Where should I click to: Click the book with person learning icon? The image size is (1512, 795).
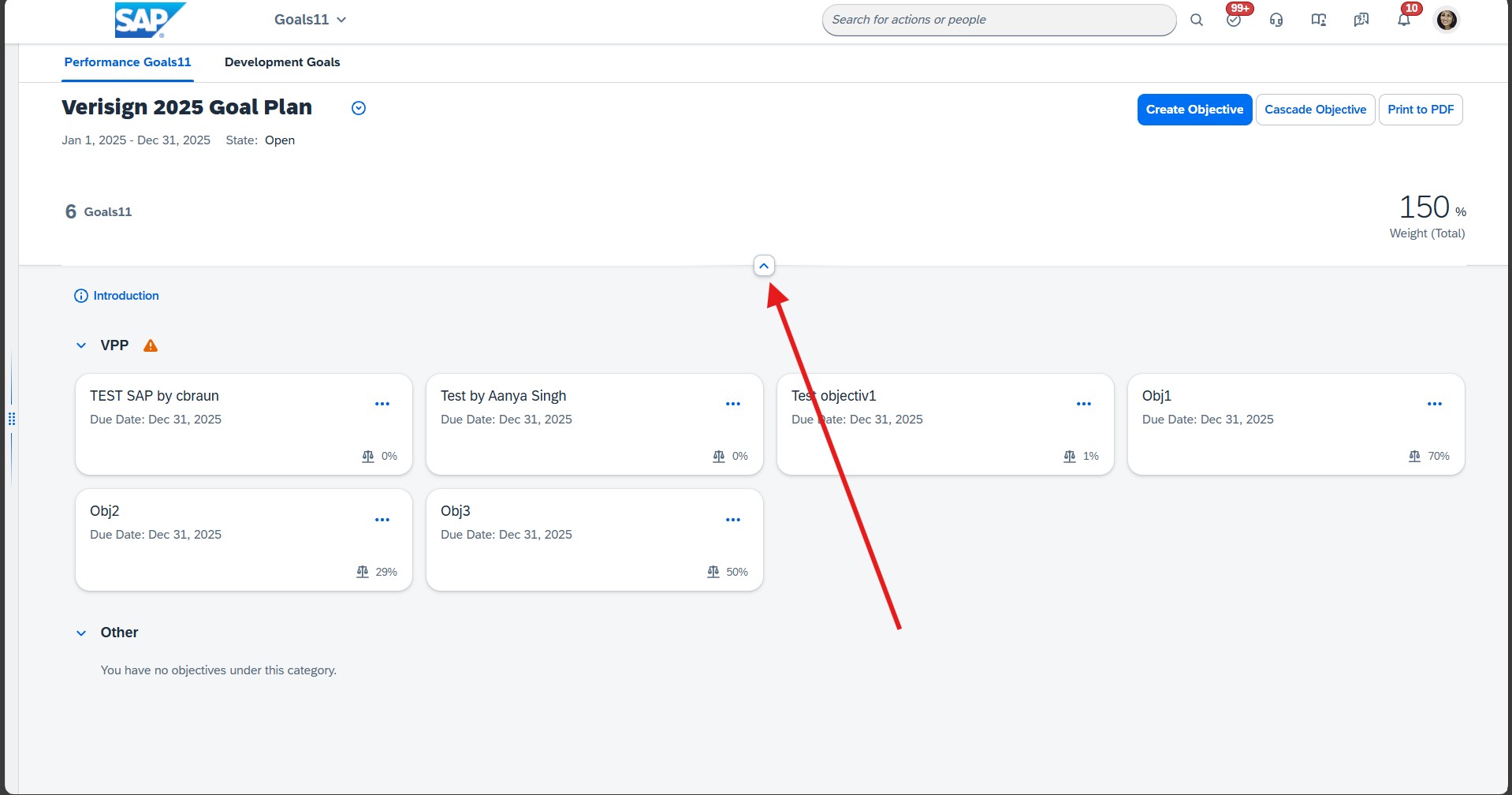1319,20
